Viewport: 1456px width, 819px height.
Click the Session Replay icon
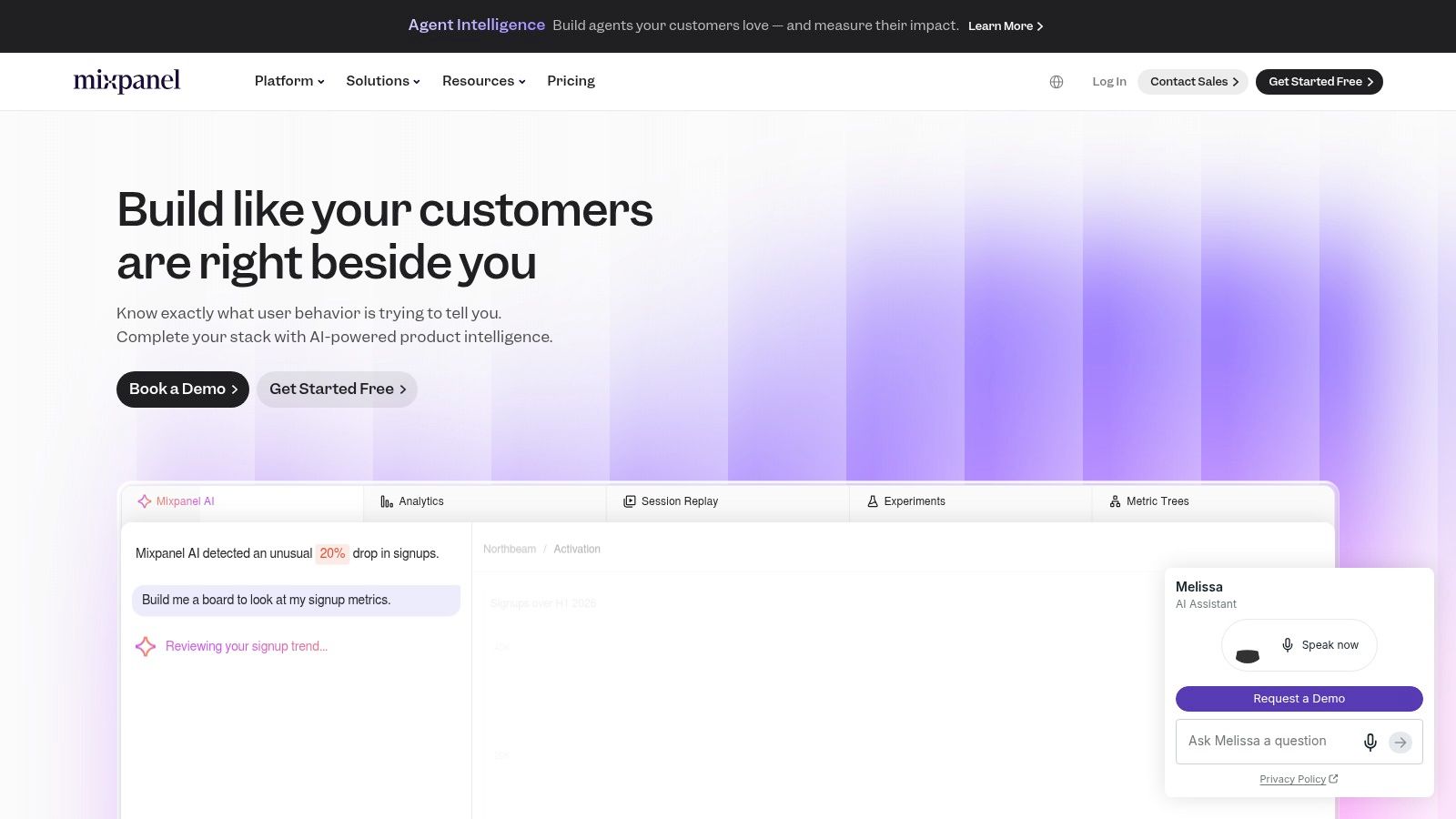click(x=630, y=501)
